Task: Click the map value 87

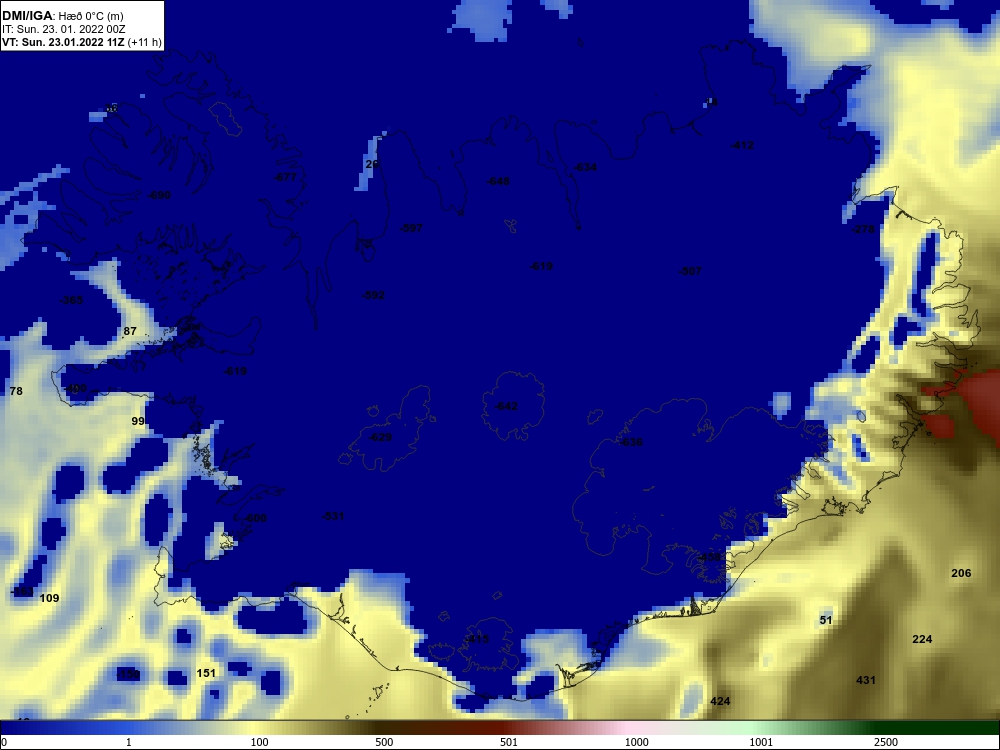Action: pyautogui.click(x=130, y=331)
